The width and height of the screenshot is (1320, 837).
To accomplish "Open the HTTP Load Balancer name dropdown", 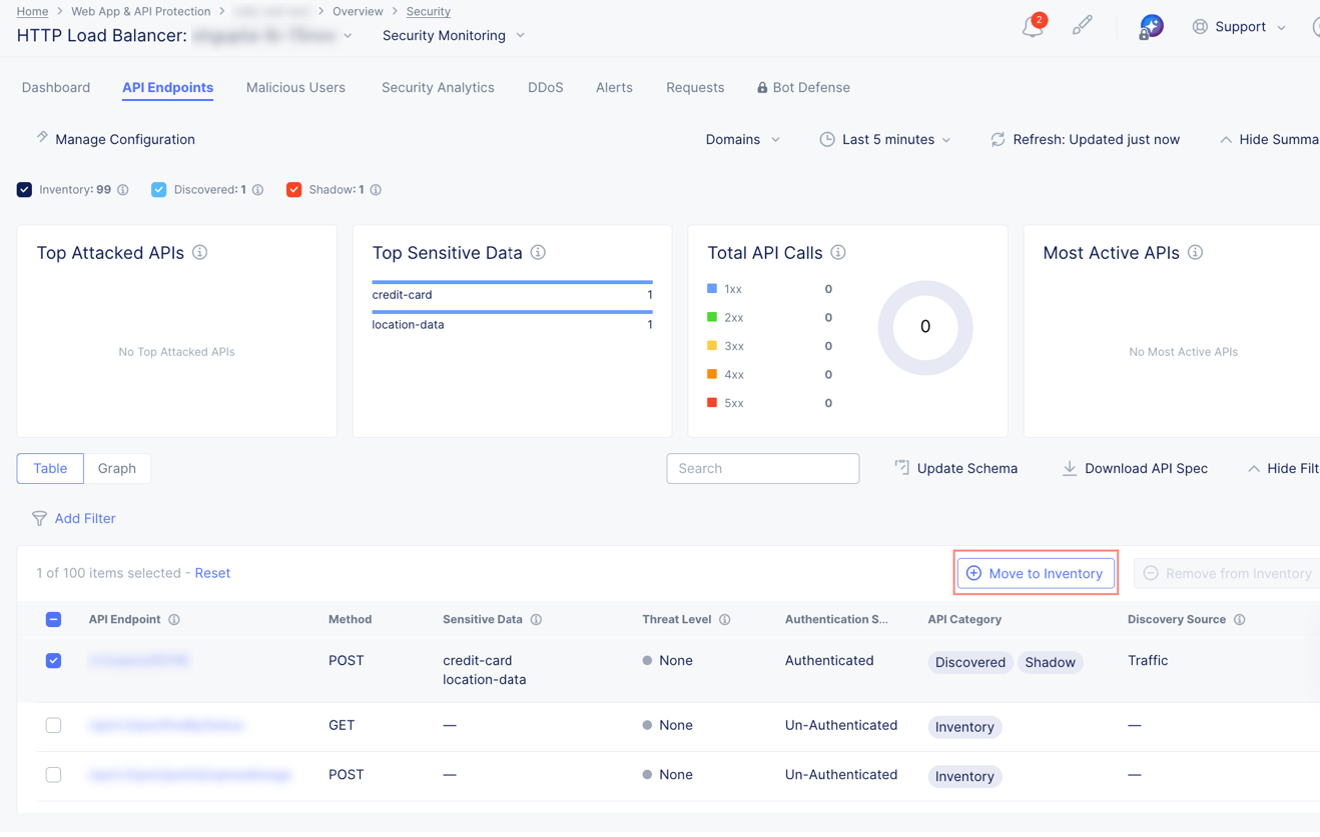I will point(348,36).
